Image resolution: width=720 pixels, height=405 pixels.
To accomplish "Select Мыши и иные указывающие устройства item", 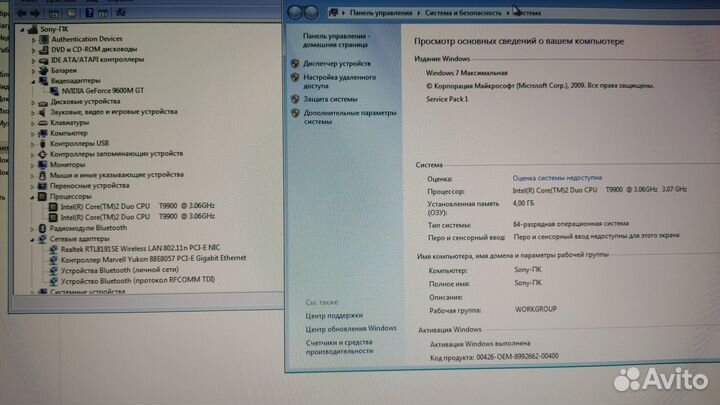I will click(117, 175).
